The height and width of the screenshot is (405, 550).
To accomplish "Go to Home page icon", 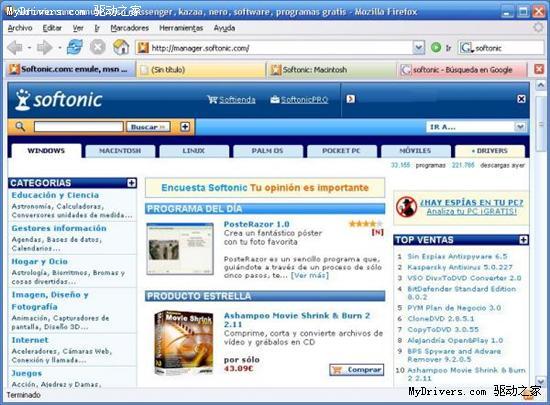I will pyautogui.click(x=121, y=47).
